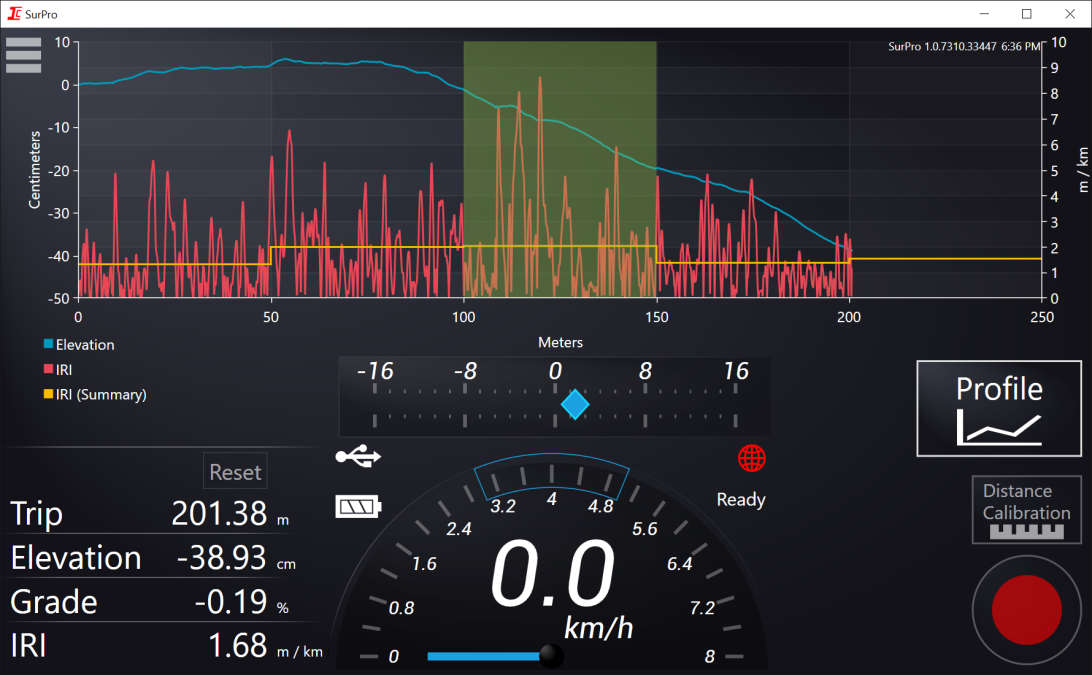1092x675 pixels.
Task: Click the Trip distance readout
Action: (219, 514)
